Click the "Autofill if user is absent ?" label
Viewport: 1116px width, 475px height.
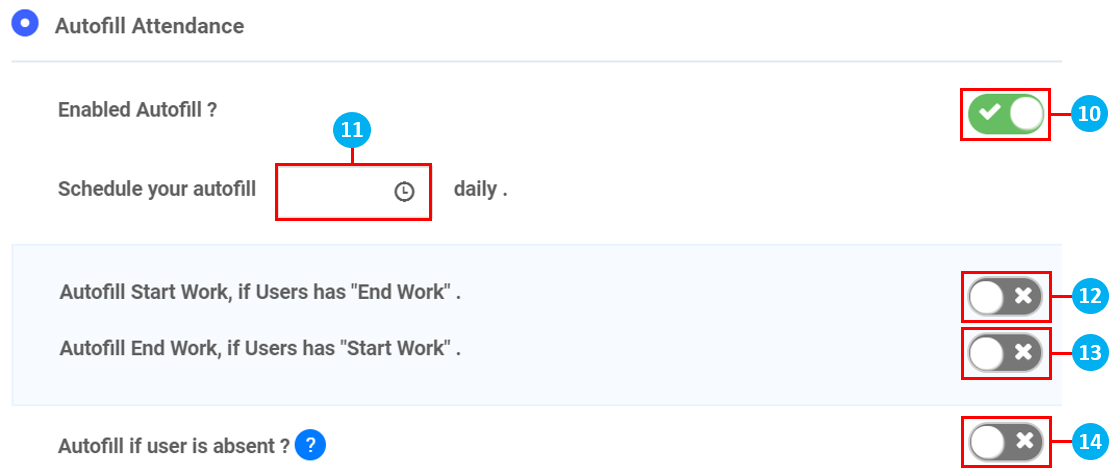pos(174,445)
